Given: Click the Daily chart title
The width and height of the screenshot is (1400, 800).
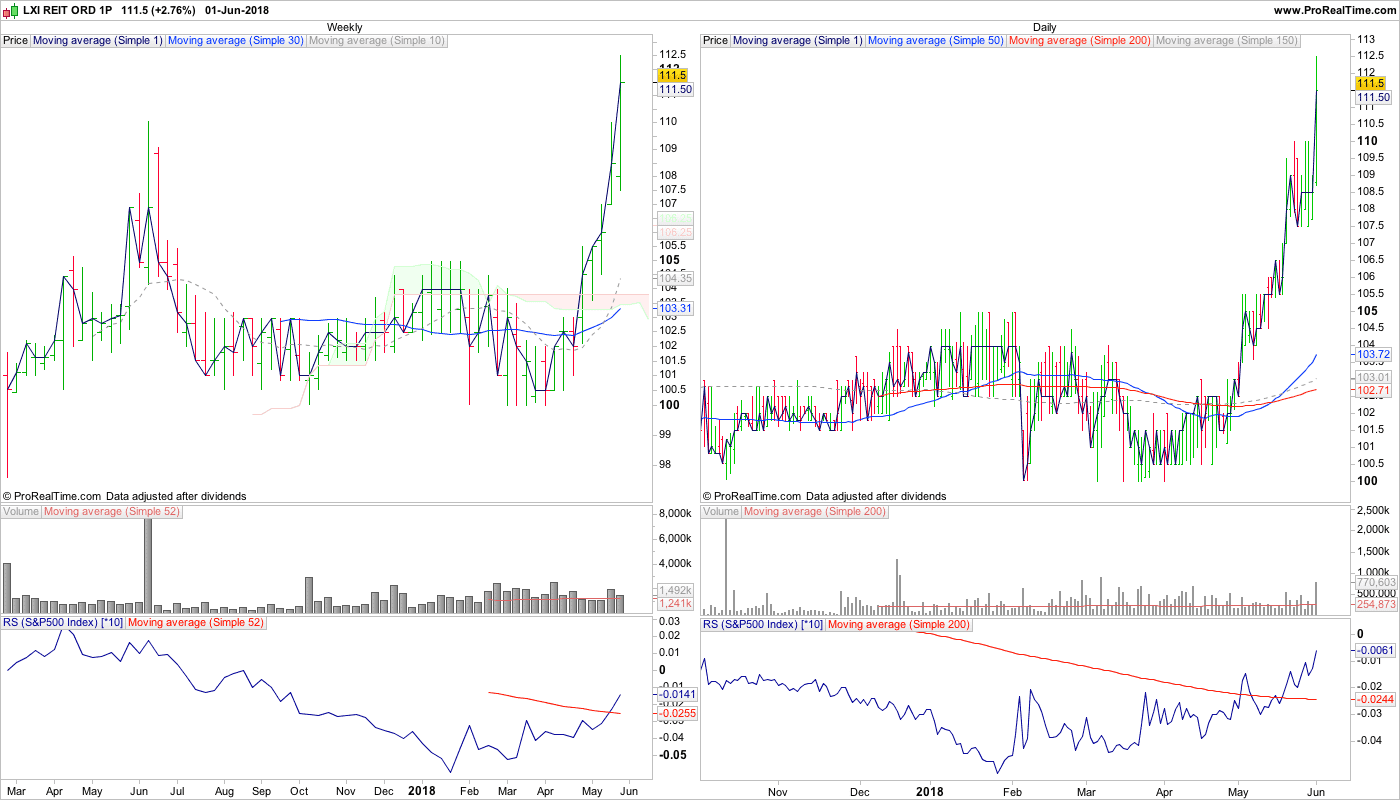Looking at the screenshot, I should pos(1045,27).
